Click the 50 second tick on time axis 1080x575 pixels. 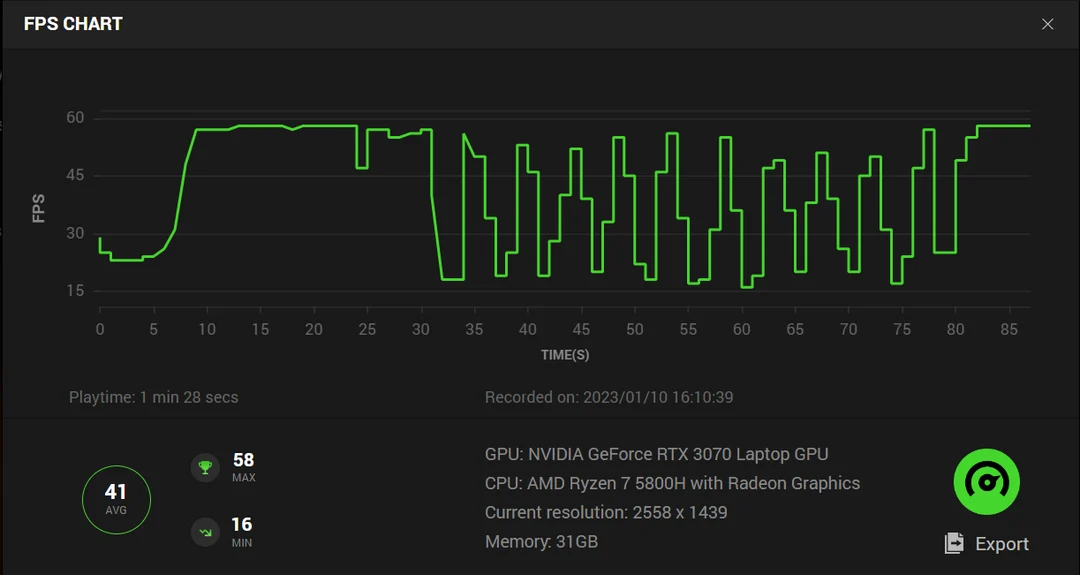coord(634,330)
